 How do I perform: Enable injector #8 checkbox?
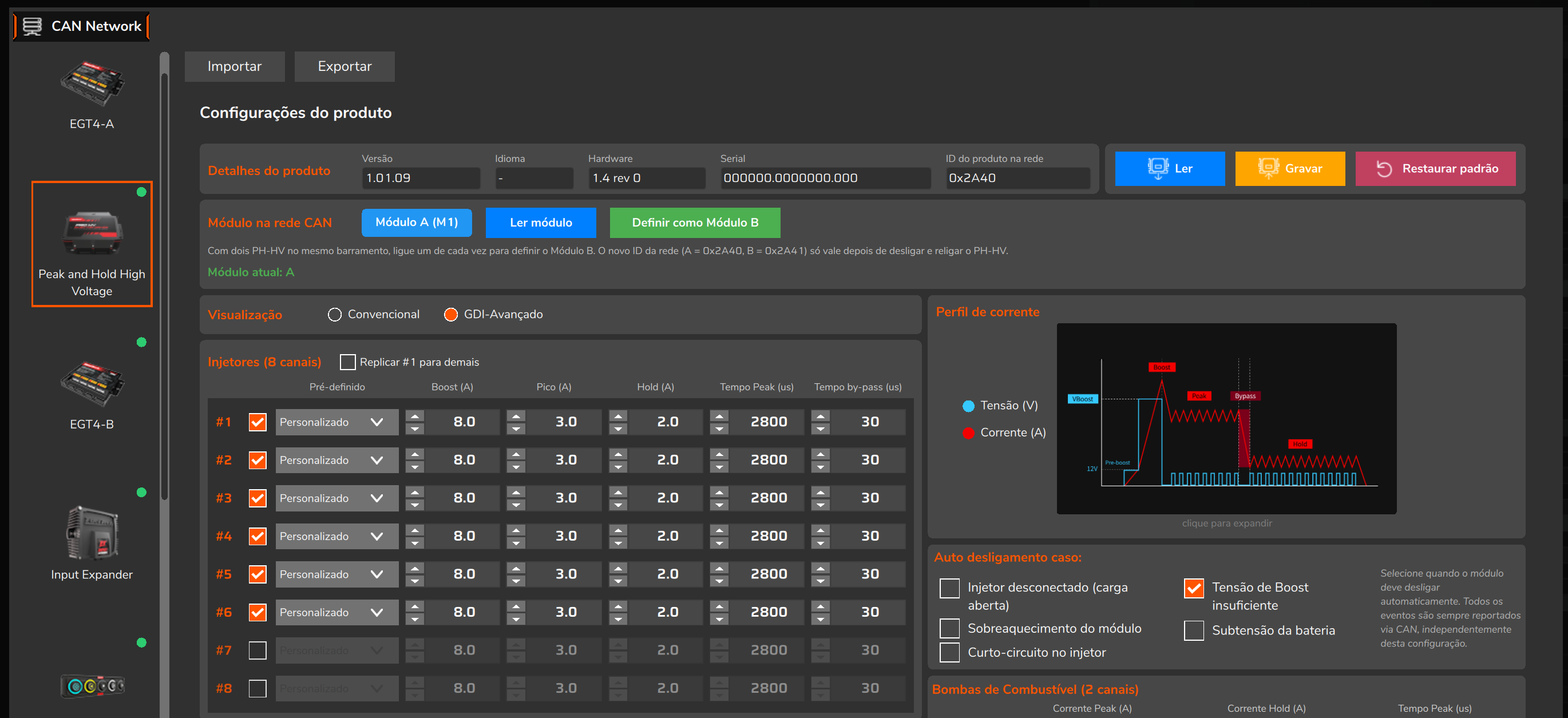(x=258, y=688)
